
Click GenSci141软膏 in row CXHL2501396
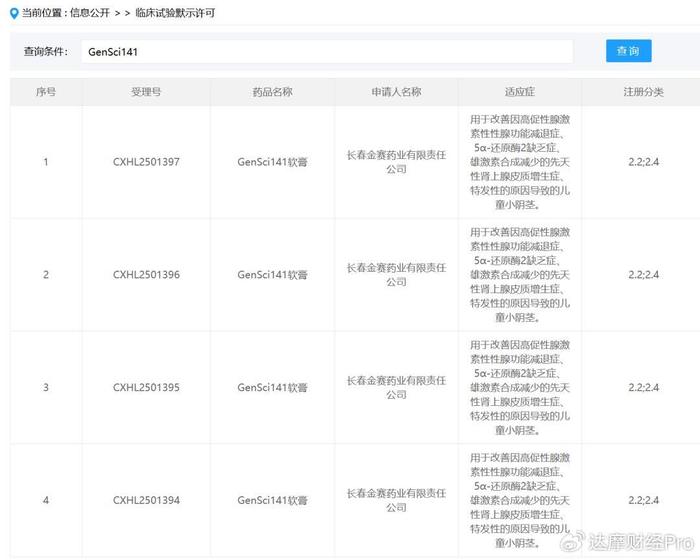pos(272,275)
